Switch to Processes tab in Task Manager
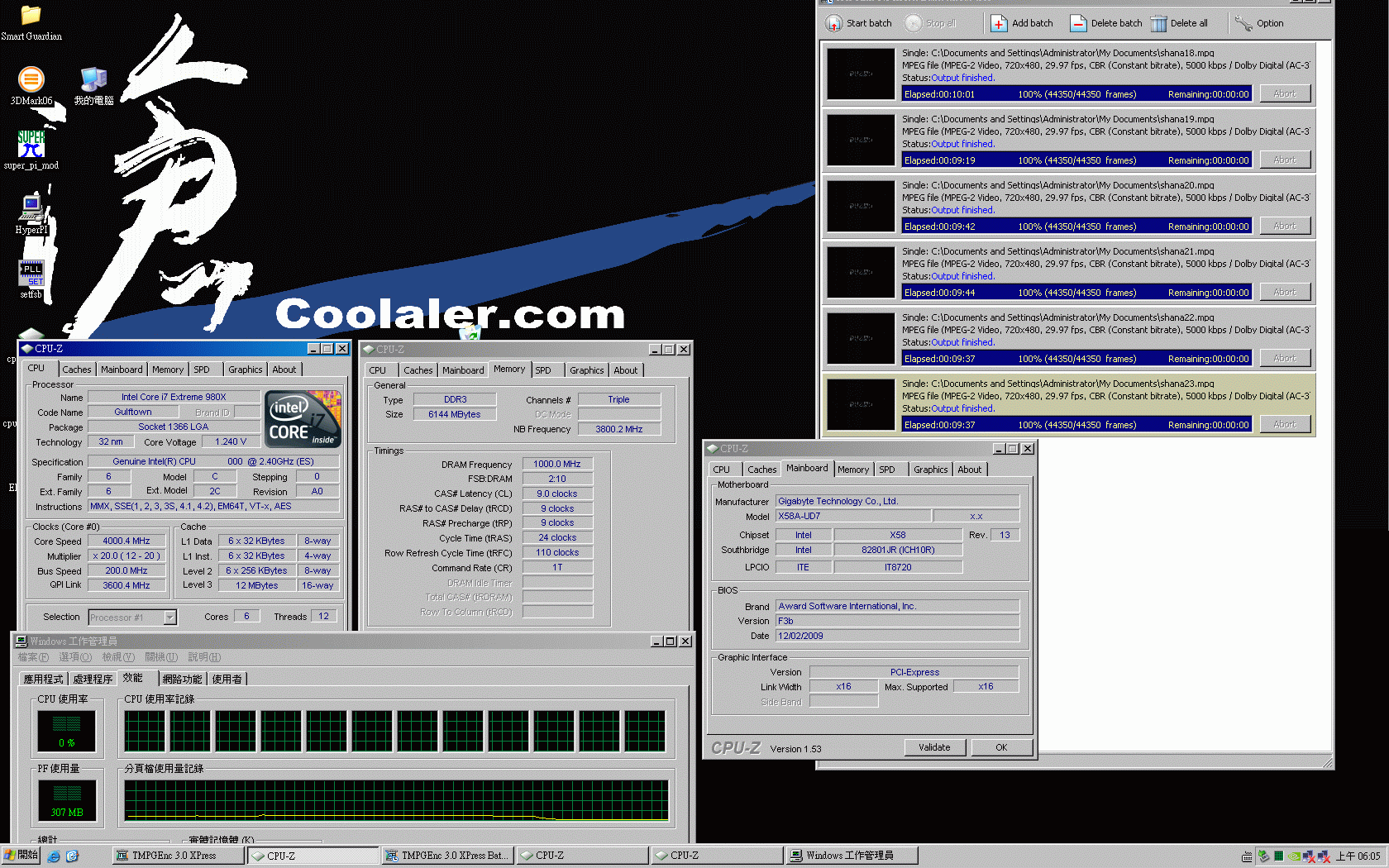Image resolution: width=1389 pixels, height=868 pixels. (x=93, y=679)
